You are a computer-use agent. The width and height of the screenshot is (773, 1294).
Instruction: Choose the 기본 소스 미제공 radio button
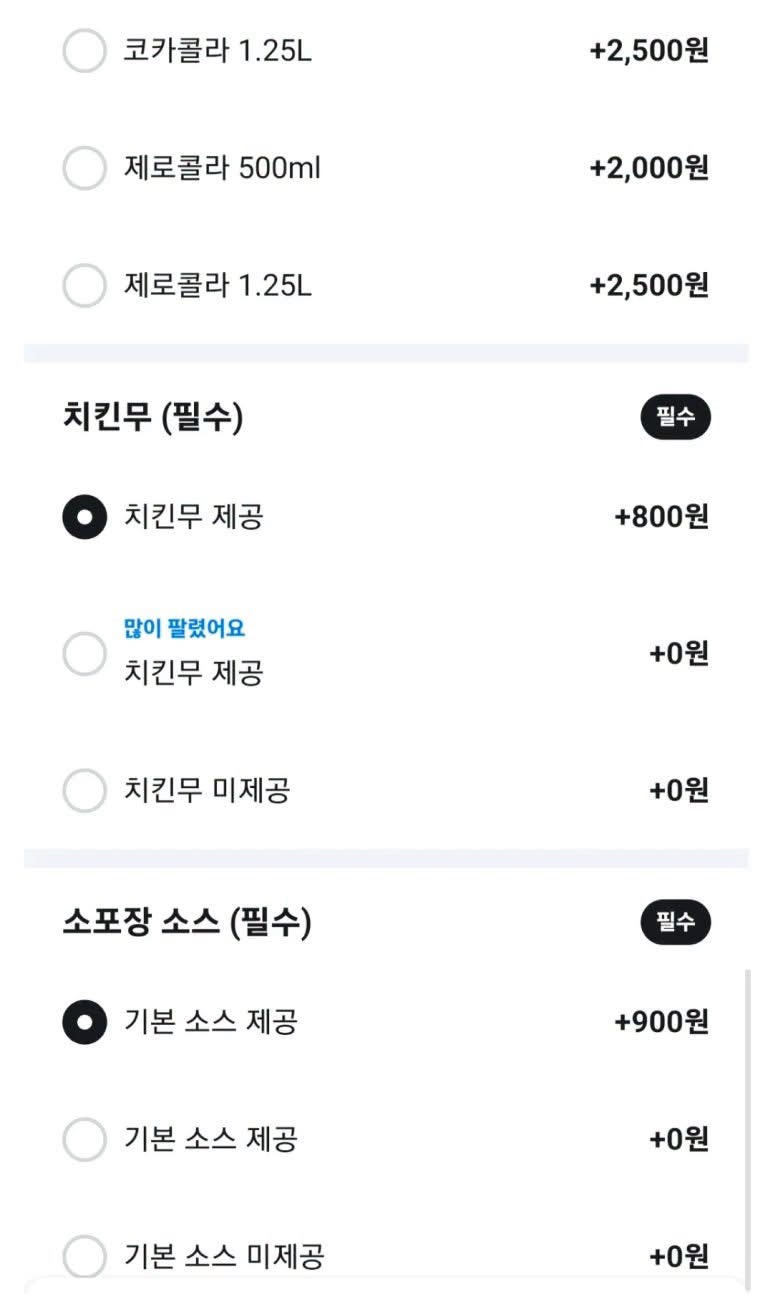(x=84, y=1256)
